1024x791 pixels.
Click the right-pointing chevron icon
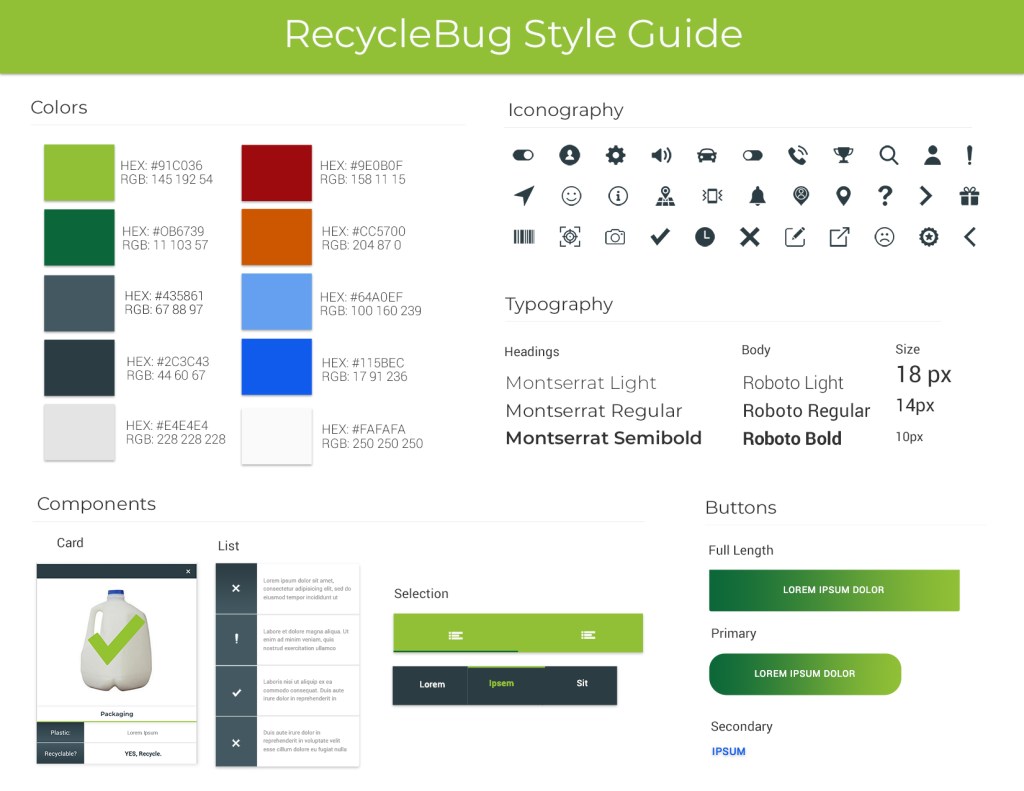pyautogui.click(x=926, y=196)
